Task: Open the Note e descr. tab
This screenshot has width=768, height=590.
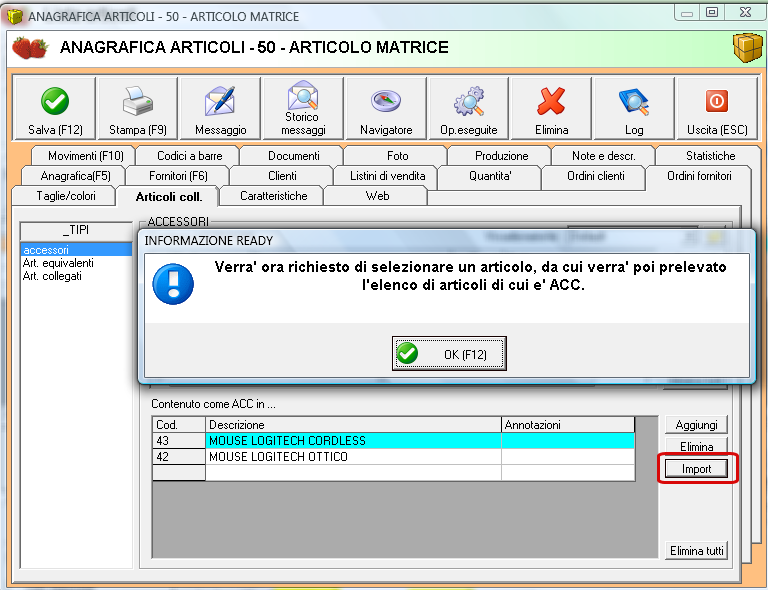Action: click(603, 156)
